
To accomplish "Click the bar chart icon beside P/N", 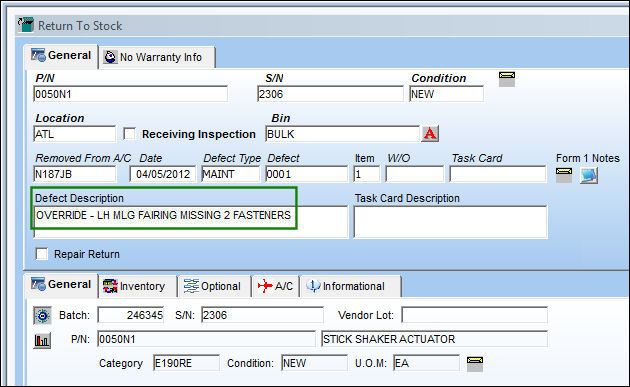I will click(x=42, y=340).
